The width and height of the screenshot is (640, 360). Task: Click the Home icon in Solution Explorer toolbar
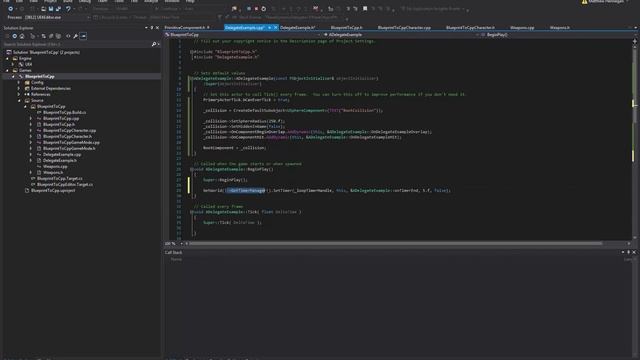click(x=22, y=36)
